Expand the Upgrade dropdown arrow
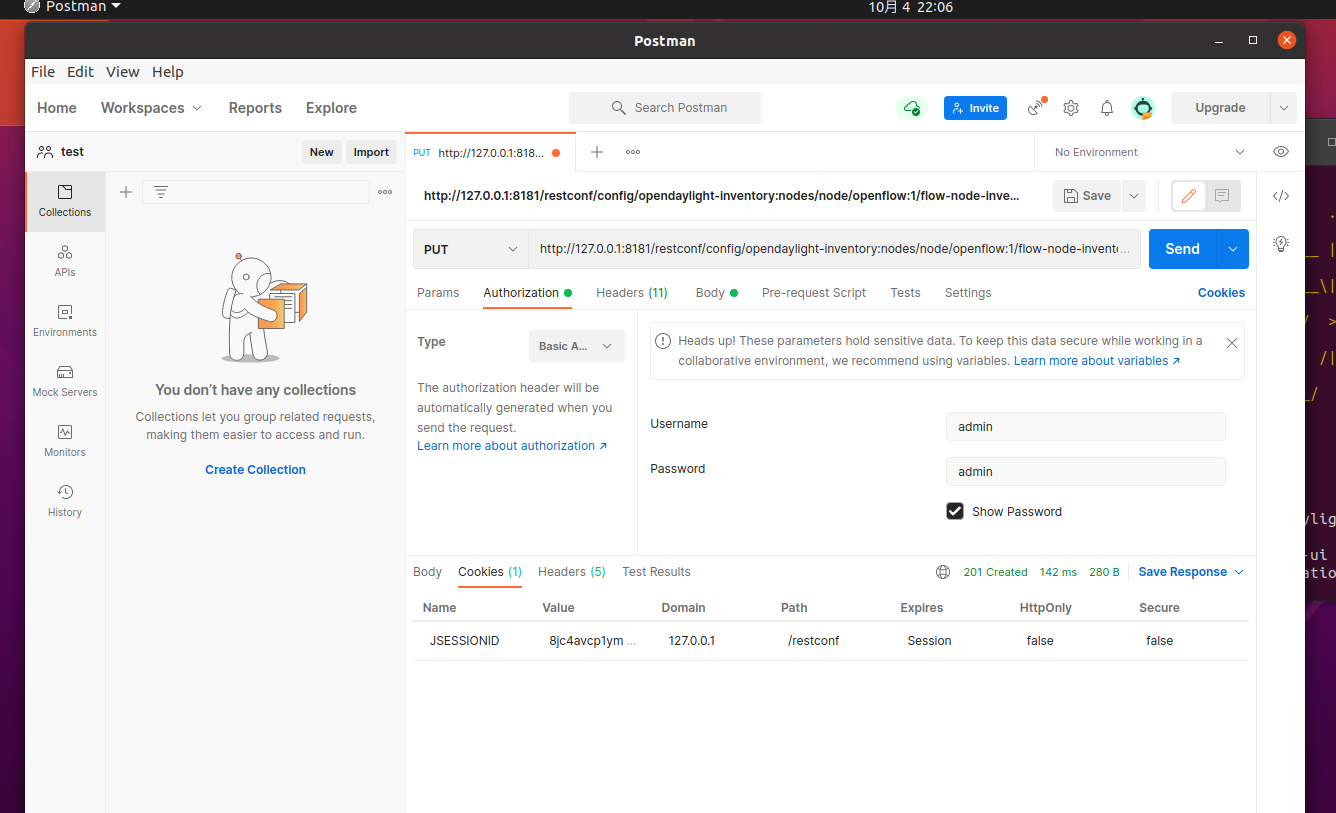Image resolution: width=1336 pixels, height=813 pixels. pyautogui.click(x=1284, y=108)
